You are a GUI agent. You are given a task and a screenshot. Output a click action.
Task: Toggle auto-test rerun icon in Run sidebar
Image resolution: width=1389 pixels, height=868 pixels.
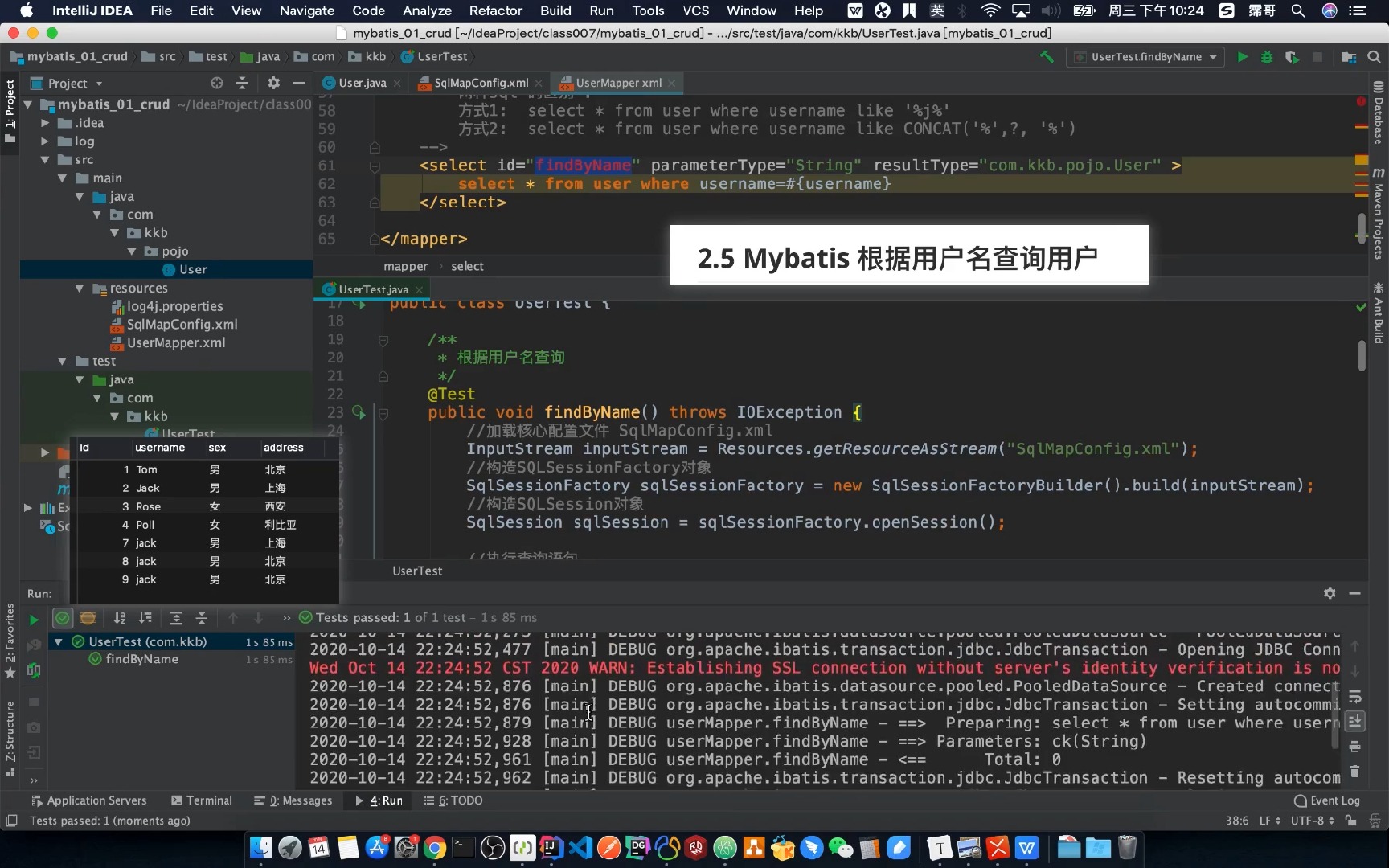pyautogui.click(x=34, y=669)
